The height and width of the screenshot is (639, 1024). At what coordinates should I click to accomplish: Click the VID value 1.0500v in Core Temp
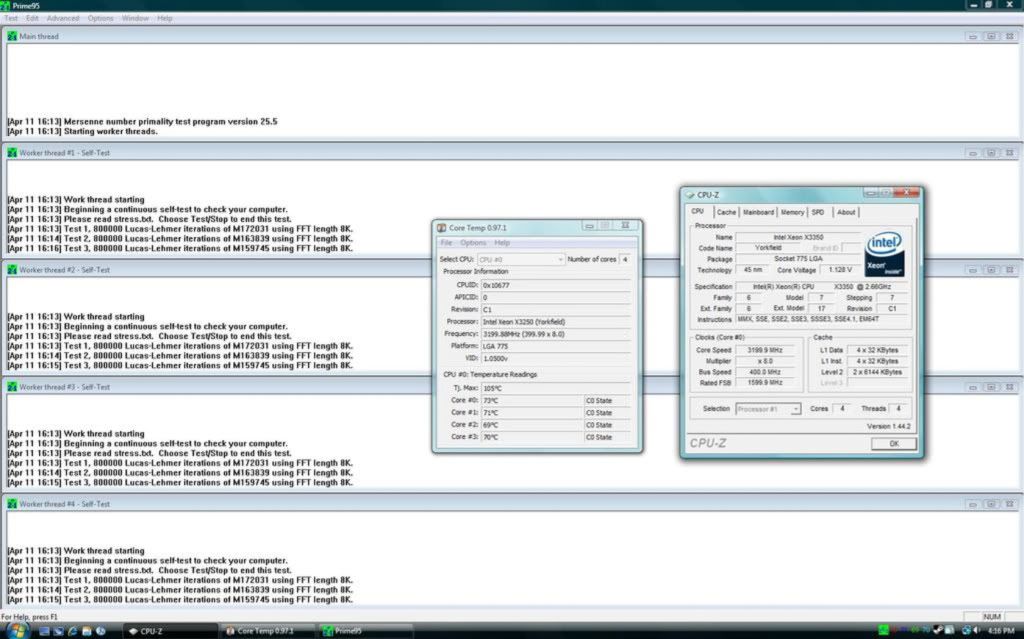coord(556,359)
